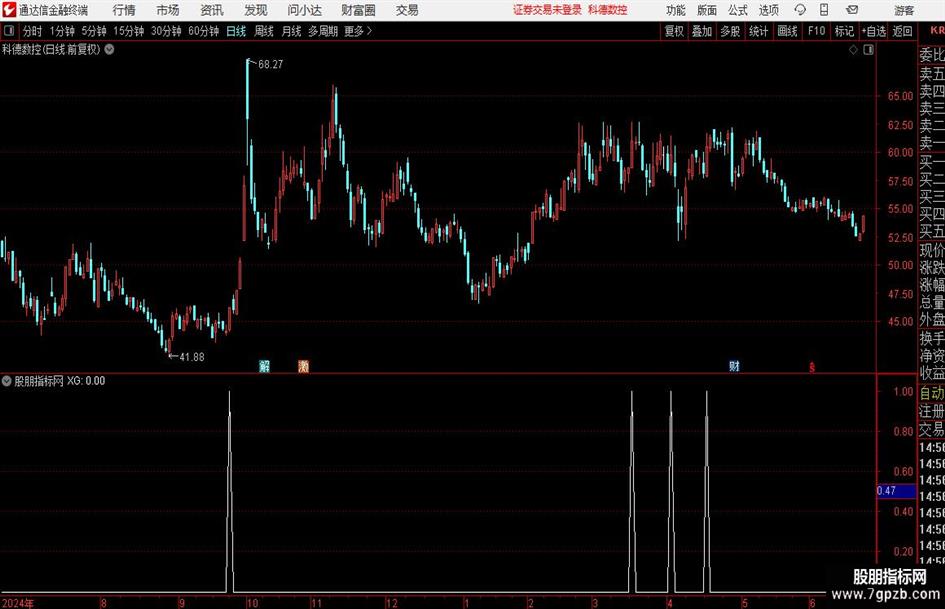Switch to 周线 weekly tab

coord(264,31)
